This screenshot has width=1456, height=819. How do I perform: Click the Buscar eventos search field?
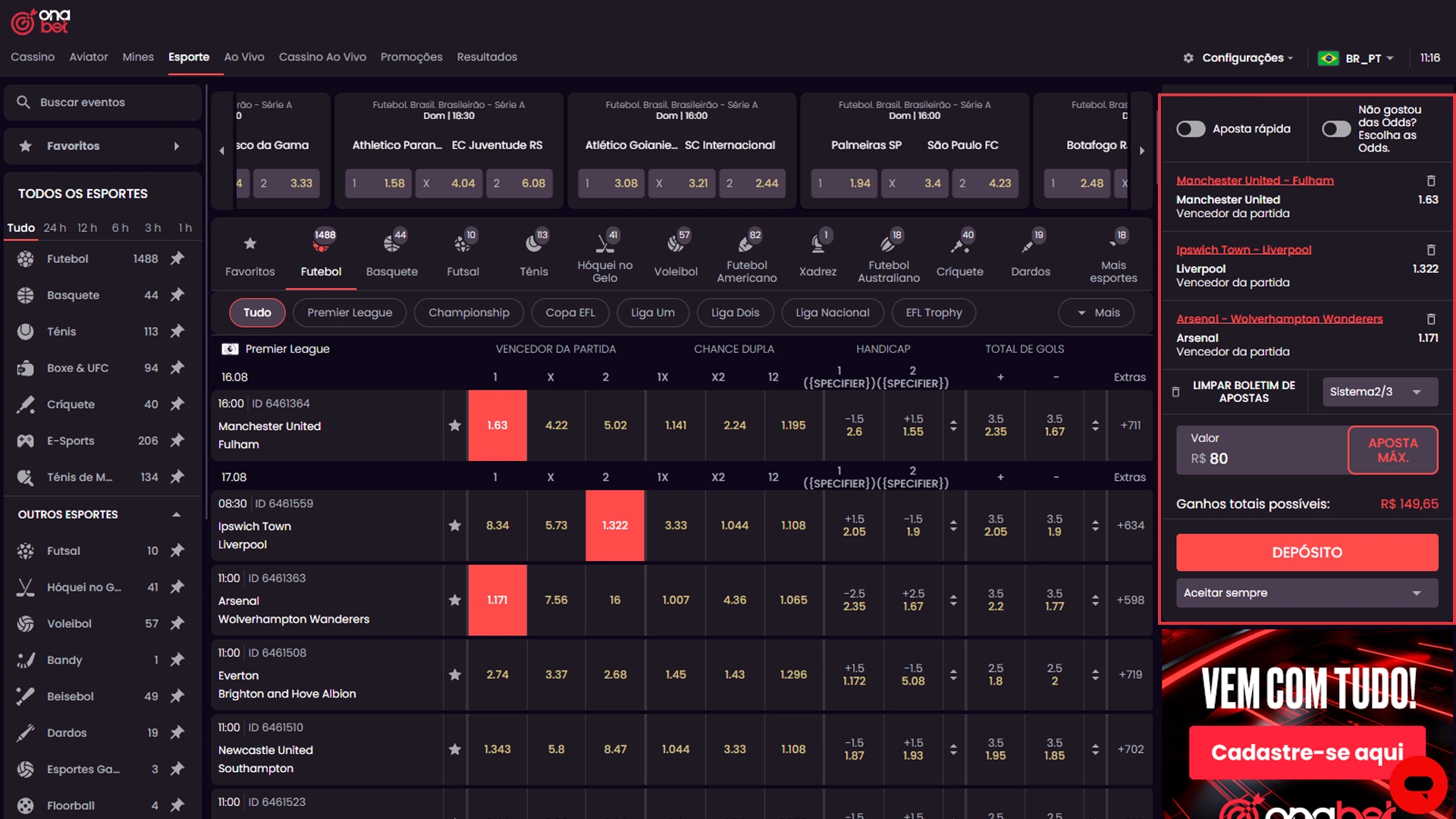103,102
